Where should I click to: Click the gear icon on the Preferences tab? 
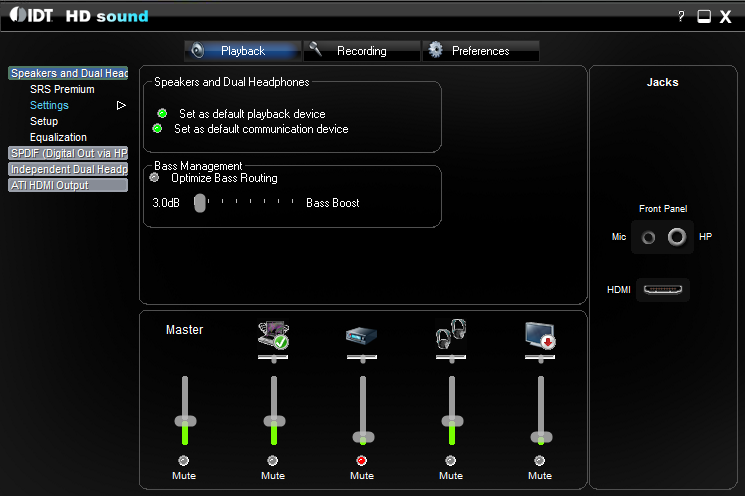pos(435,49)
